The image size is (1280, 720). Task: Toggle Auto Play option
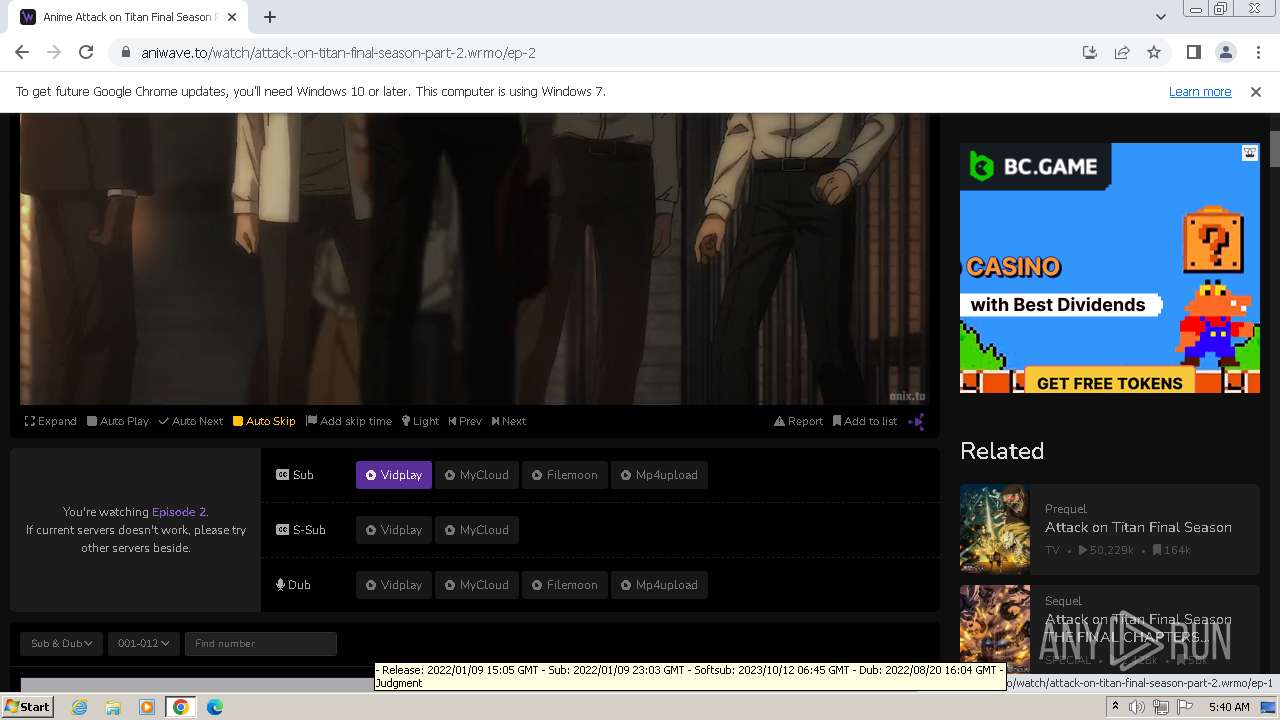point(118,421)
